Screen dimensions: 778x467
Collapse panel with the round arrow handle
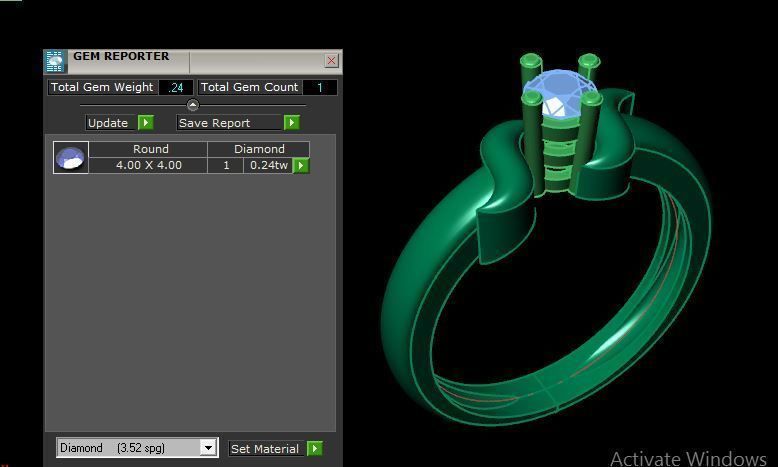[x=193, y=105]
